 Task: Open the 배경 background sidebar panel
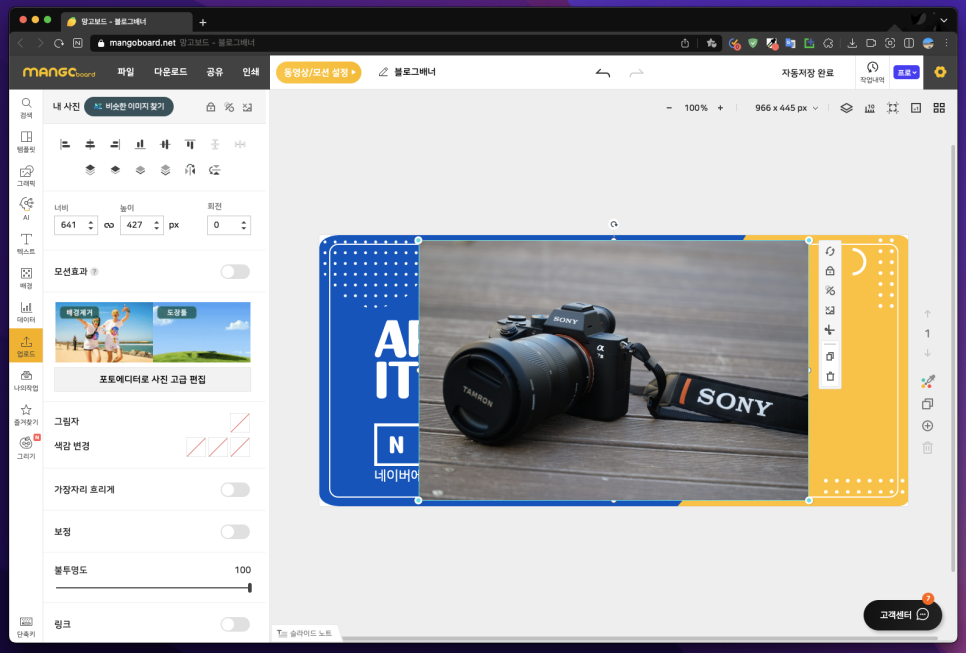pos(26,278)
